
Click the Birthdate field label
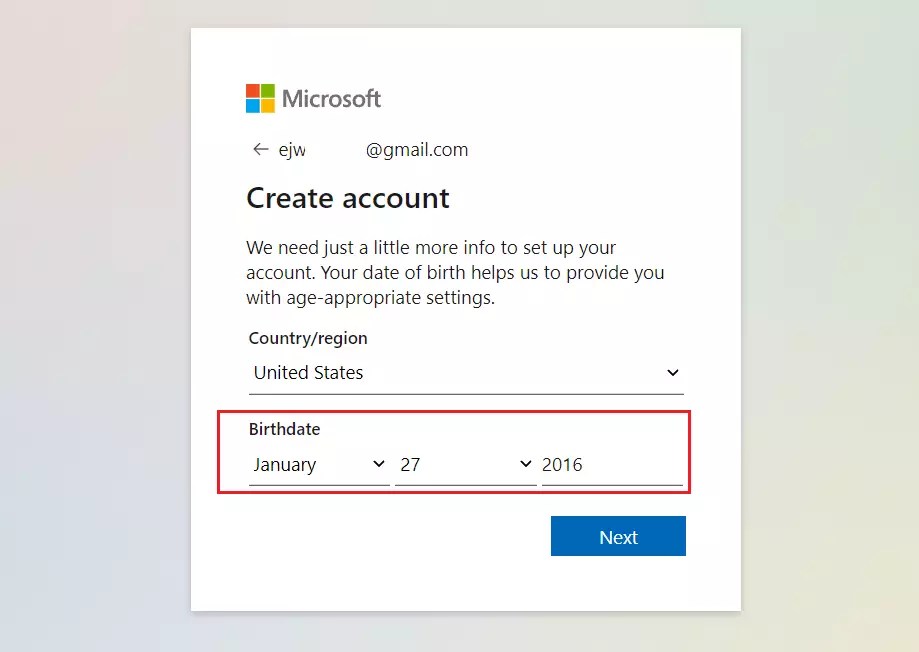coord(284,428)
